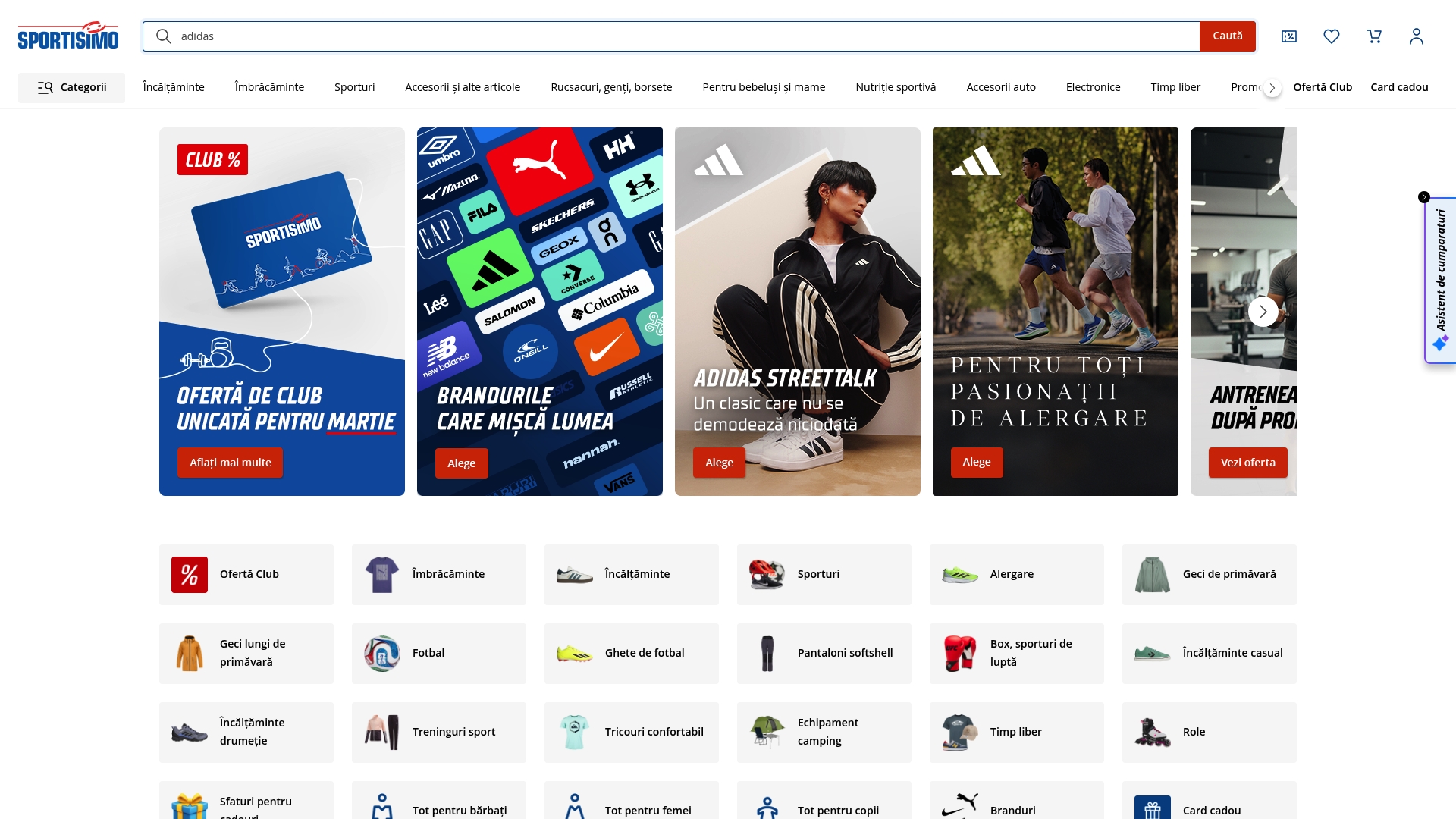Open the Încălțăminte navigation menu
Screen dimensions: 1456x819
point(174,87)
